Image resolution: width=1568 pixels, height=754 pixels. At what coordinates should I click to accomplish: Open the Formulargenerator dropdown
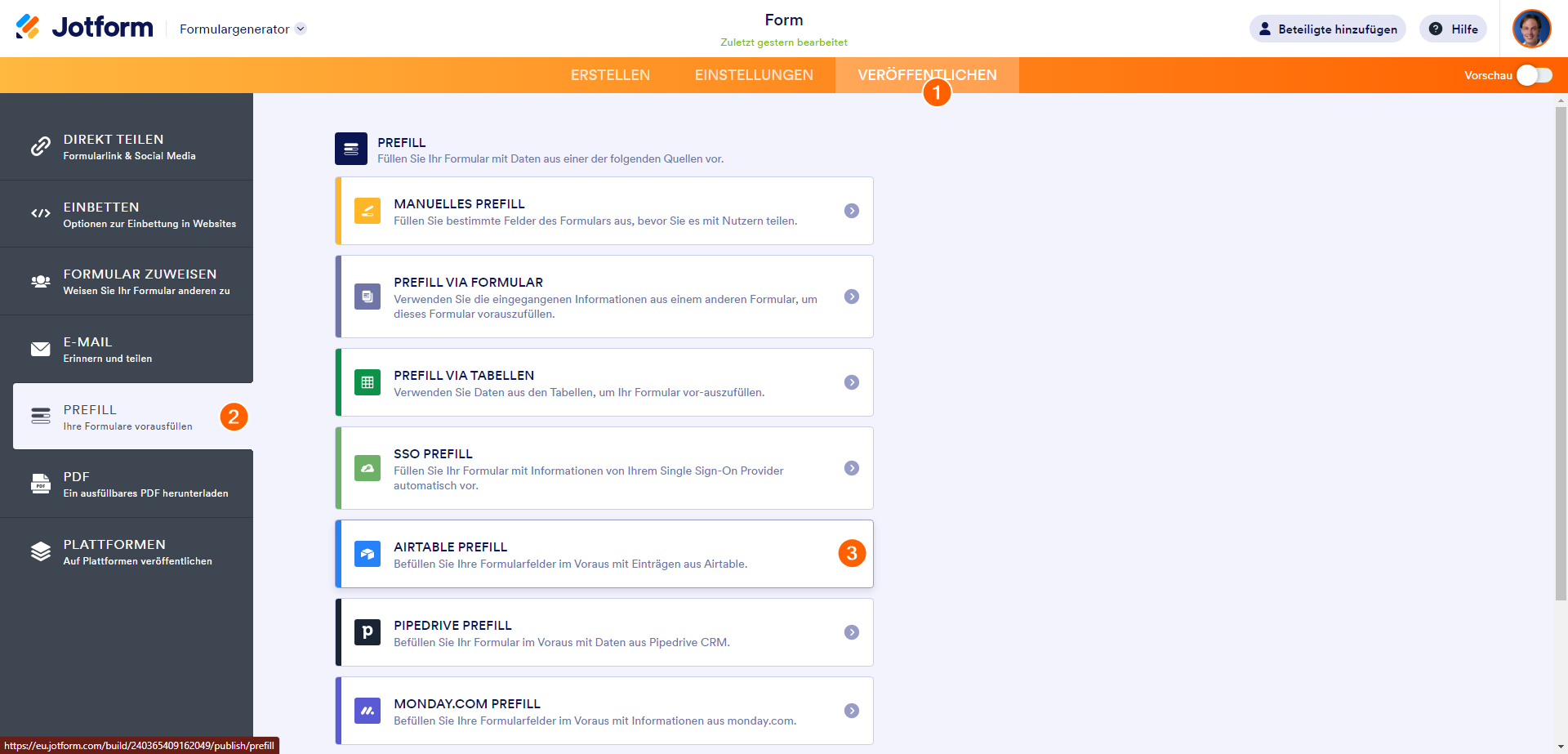pyautogui.click(x=243, y=29)
